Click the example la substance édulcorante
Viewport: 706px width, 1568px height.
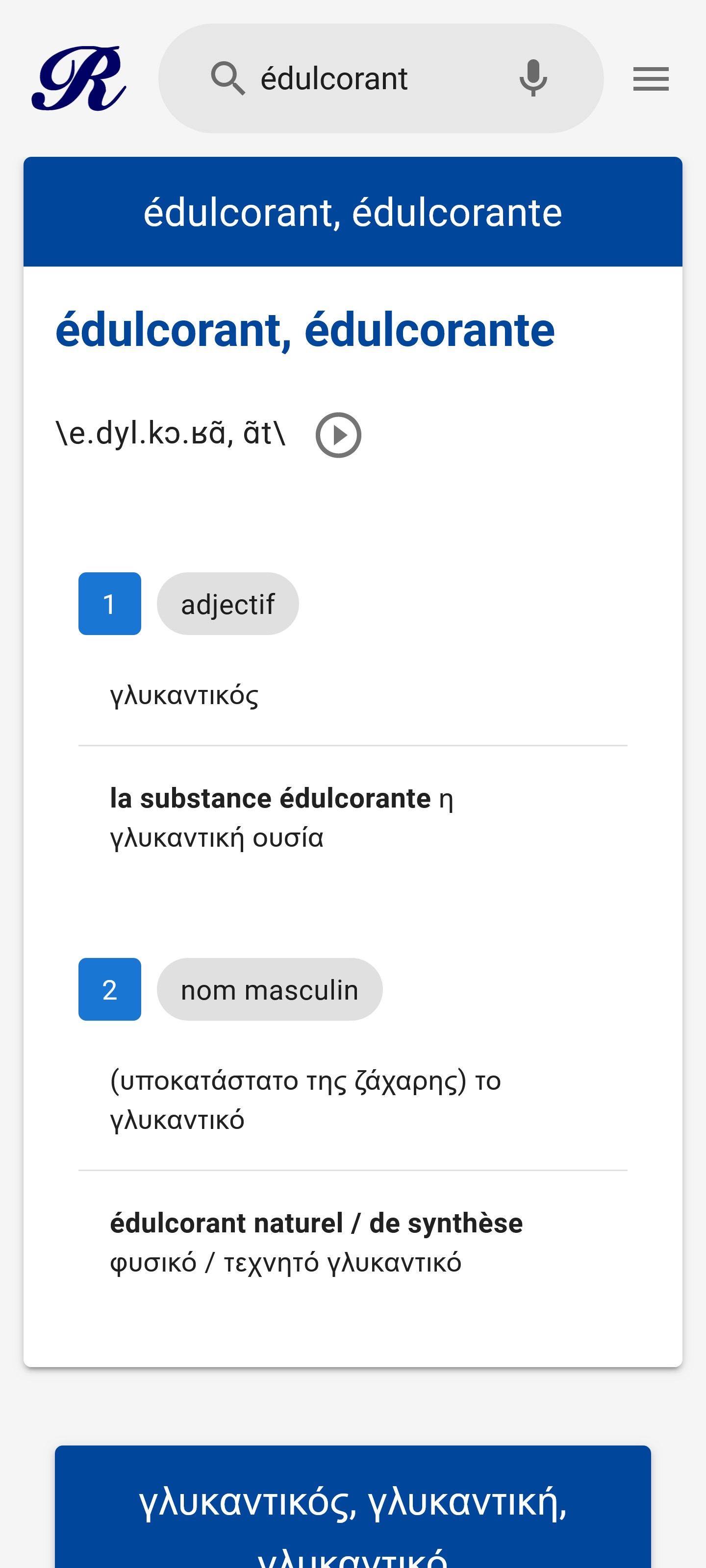point(270,798)
